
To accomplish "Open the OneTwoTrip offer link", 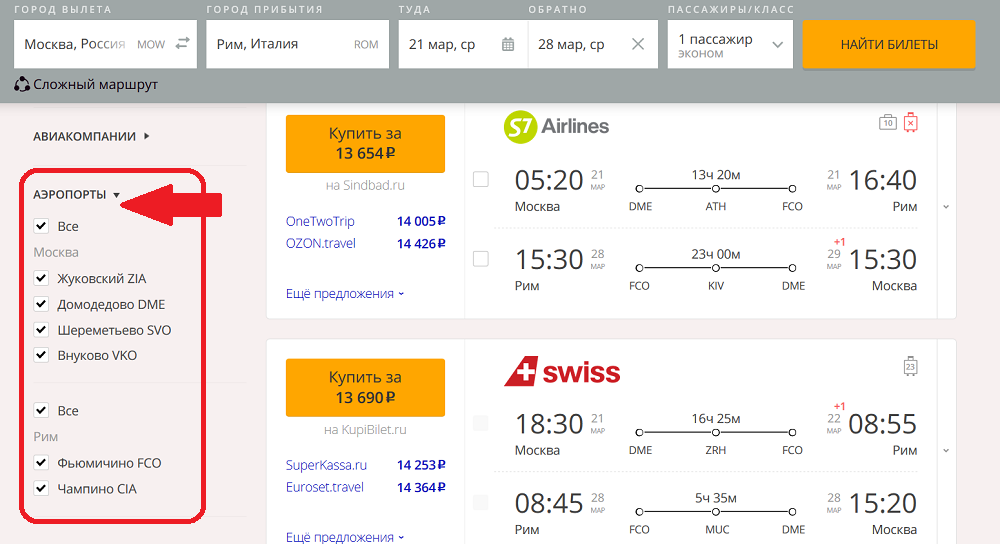I will point(320,221).
